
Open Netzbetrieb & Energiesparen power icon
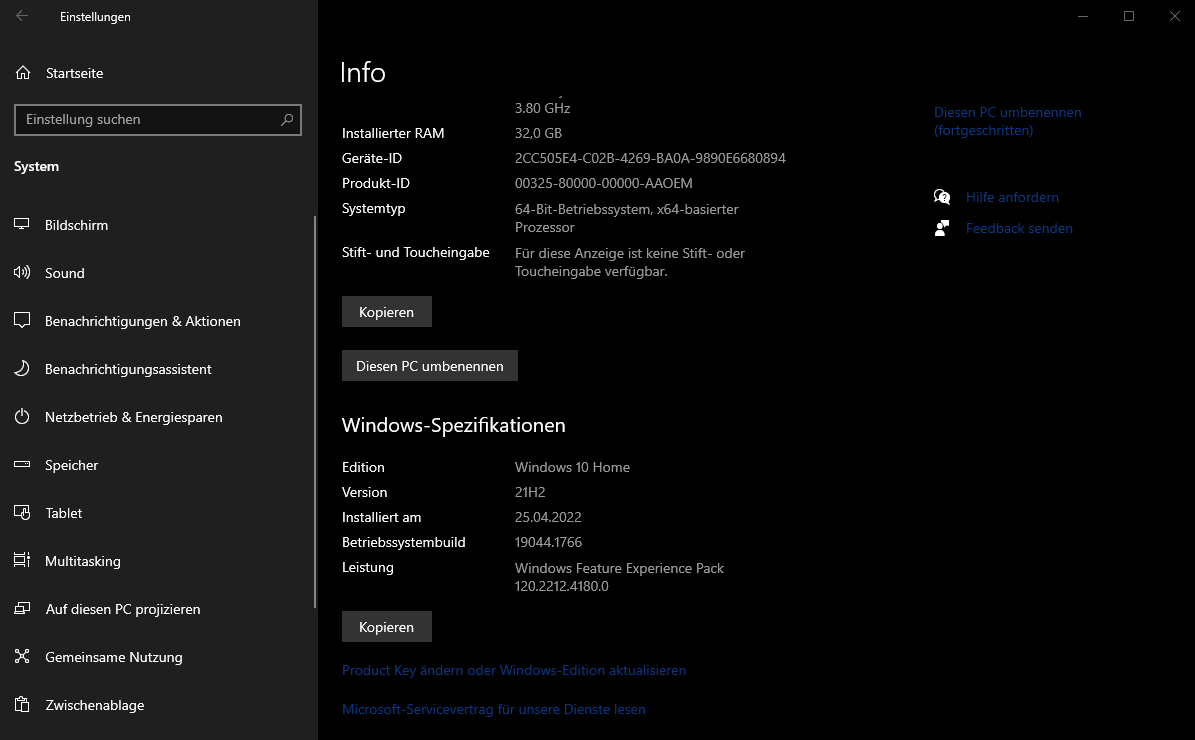(x=22, y=417)
